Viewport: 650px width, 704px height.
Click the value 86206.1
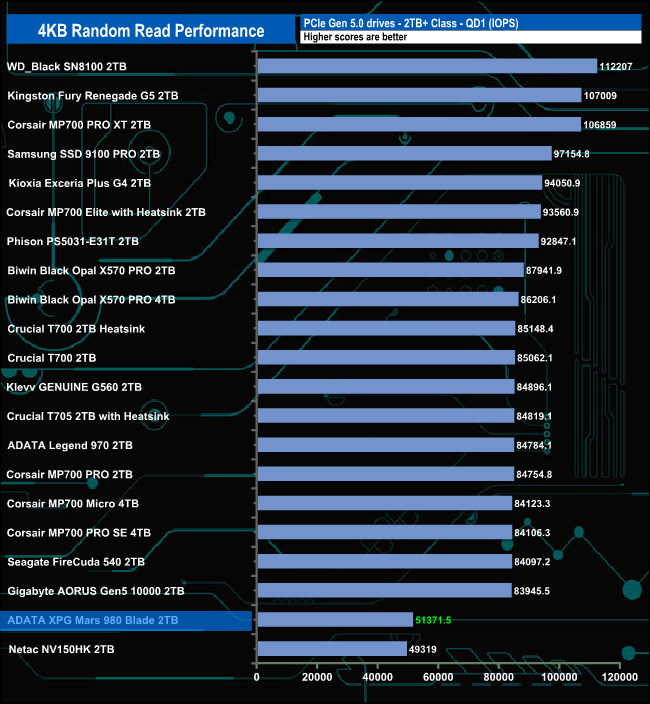pyautogui.click(x=538, y=299)
